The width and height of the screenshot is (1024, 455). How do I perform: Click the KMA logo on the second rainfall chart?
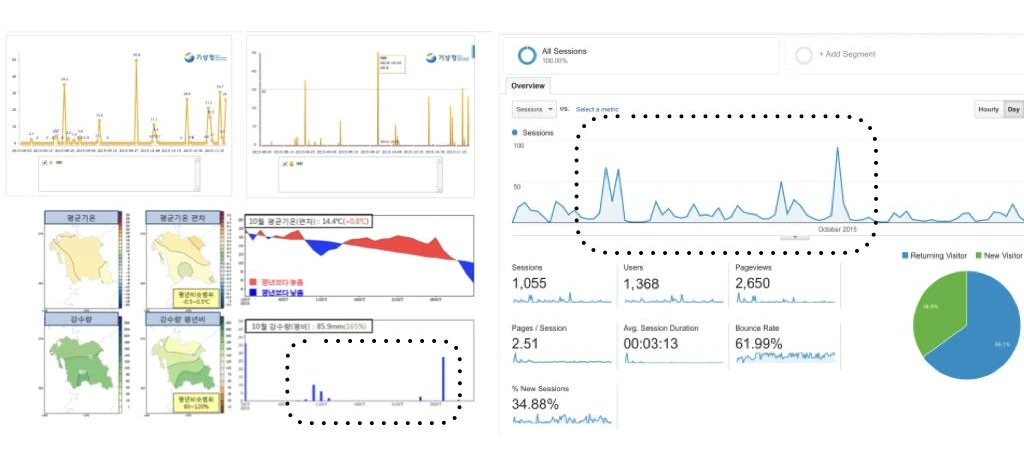pyautogui.click(x=447, y=57)
